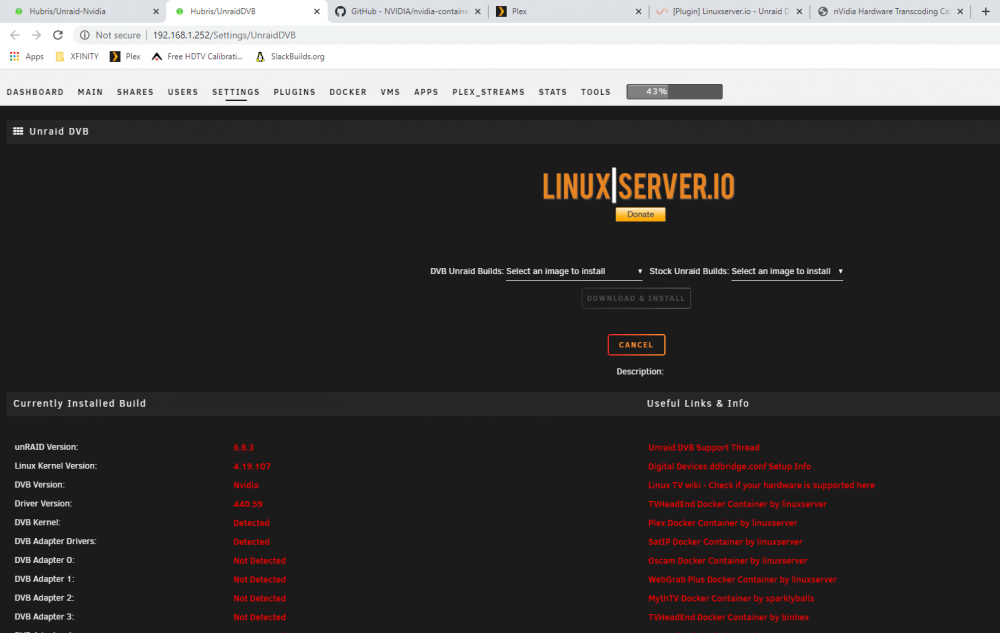Close the Hubris/Unraid-Nvidia tab
The height and width of the screenshot is (633, 1000).
pos(156,11)
